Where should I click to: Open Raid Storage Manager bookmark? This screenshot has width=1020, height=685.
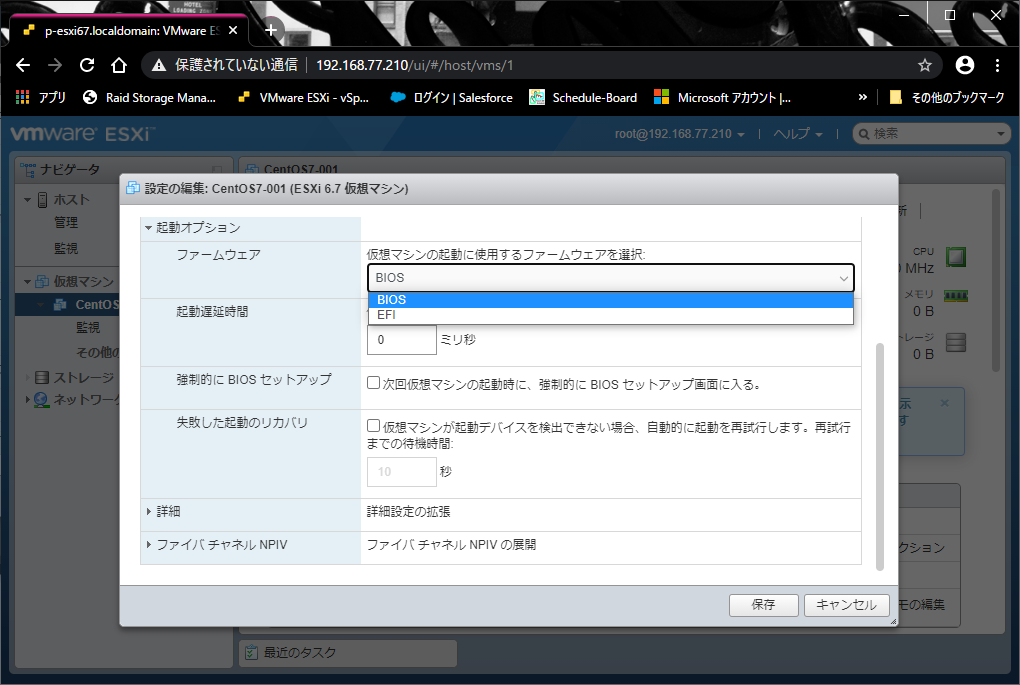point(150,98)
